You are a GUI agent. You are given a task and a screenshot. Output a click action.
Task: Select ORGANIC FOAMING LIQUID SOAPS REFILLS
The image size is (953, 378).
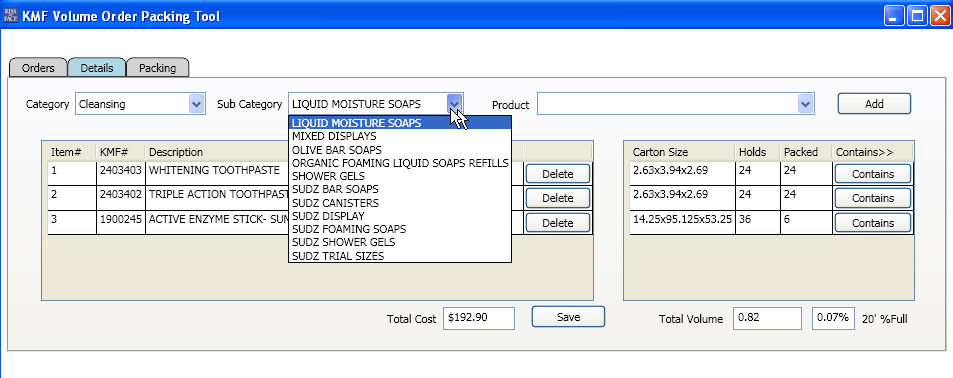400,163
